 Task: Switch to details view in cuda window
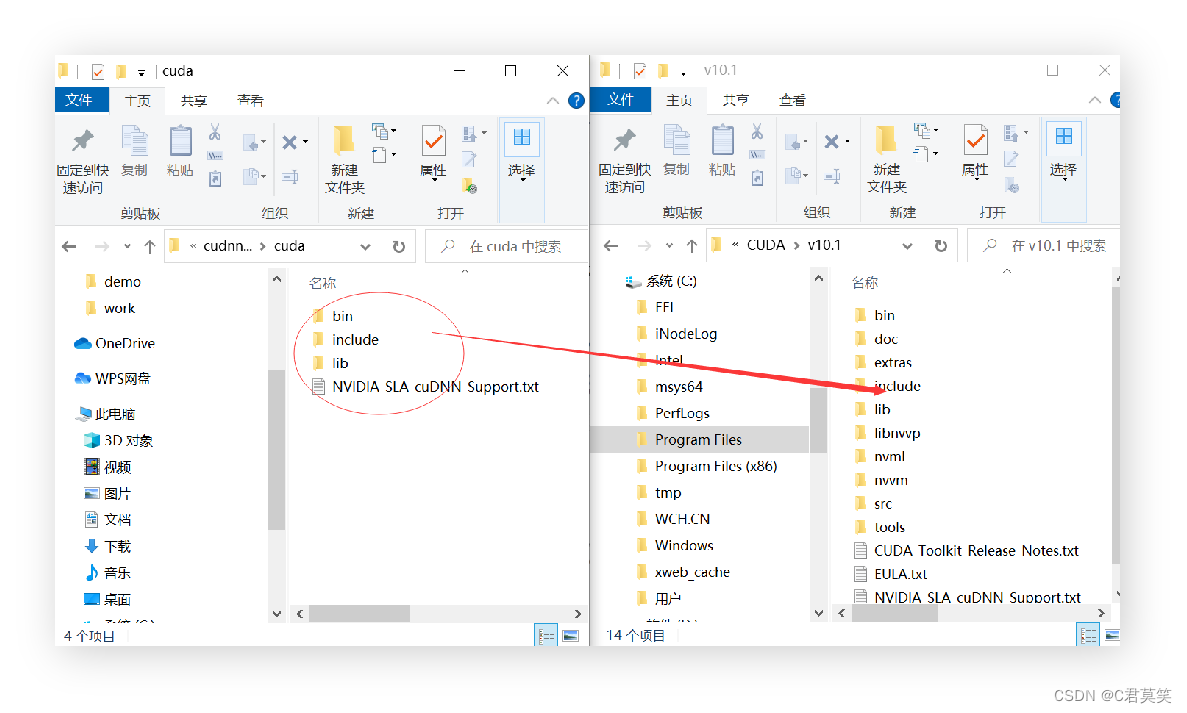point(546,636)
